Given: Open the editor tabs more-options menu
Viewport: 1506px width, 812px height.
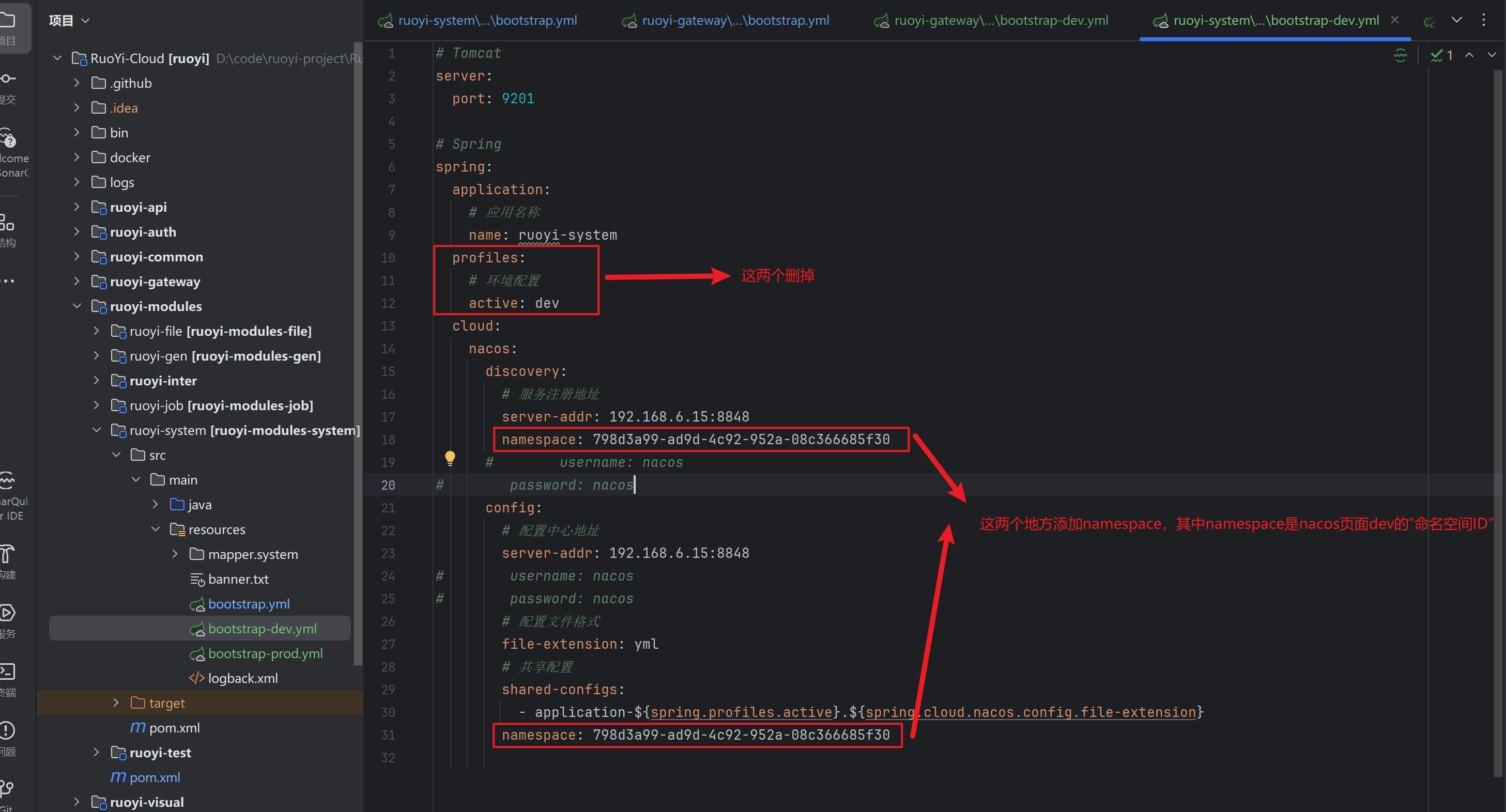Looking at the screenshot, I should click(1483, 21).
